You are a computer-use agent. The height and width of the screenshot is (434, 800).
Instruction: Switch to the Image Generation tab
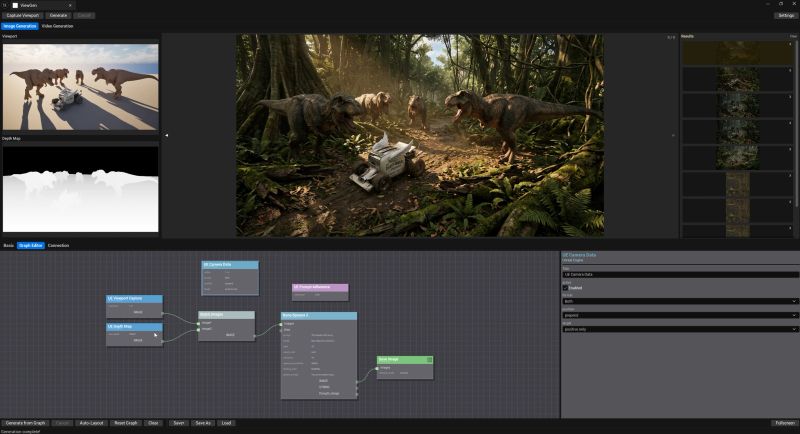pyautogui.click(x=20, y=26)
